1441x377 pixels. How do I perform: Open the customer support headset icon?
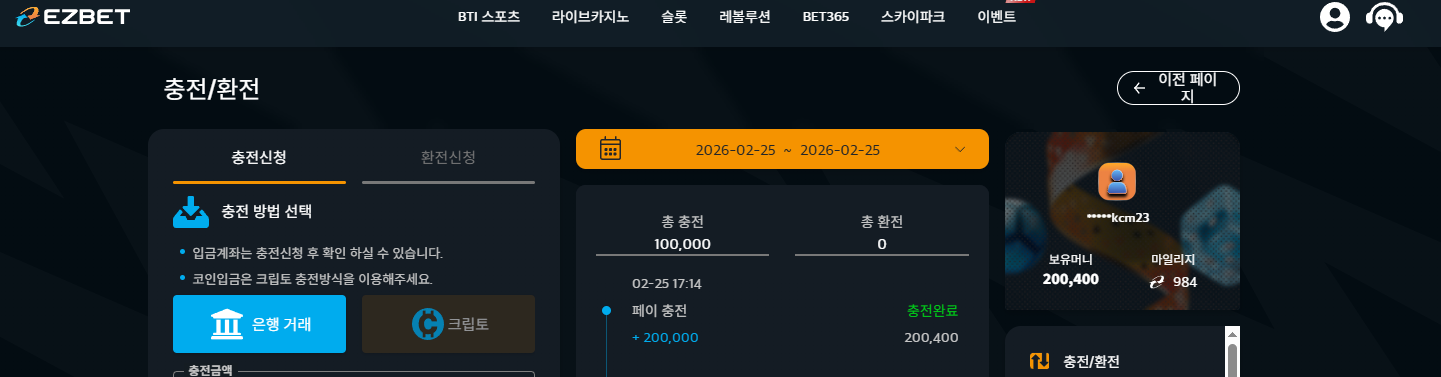(x=1384, y=17)
